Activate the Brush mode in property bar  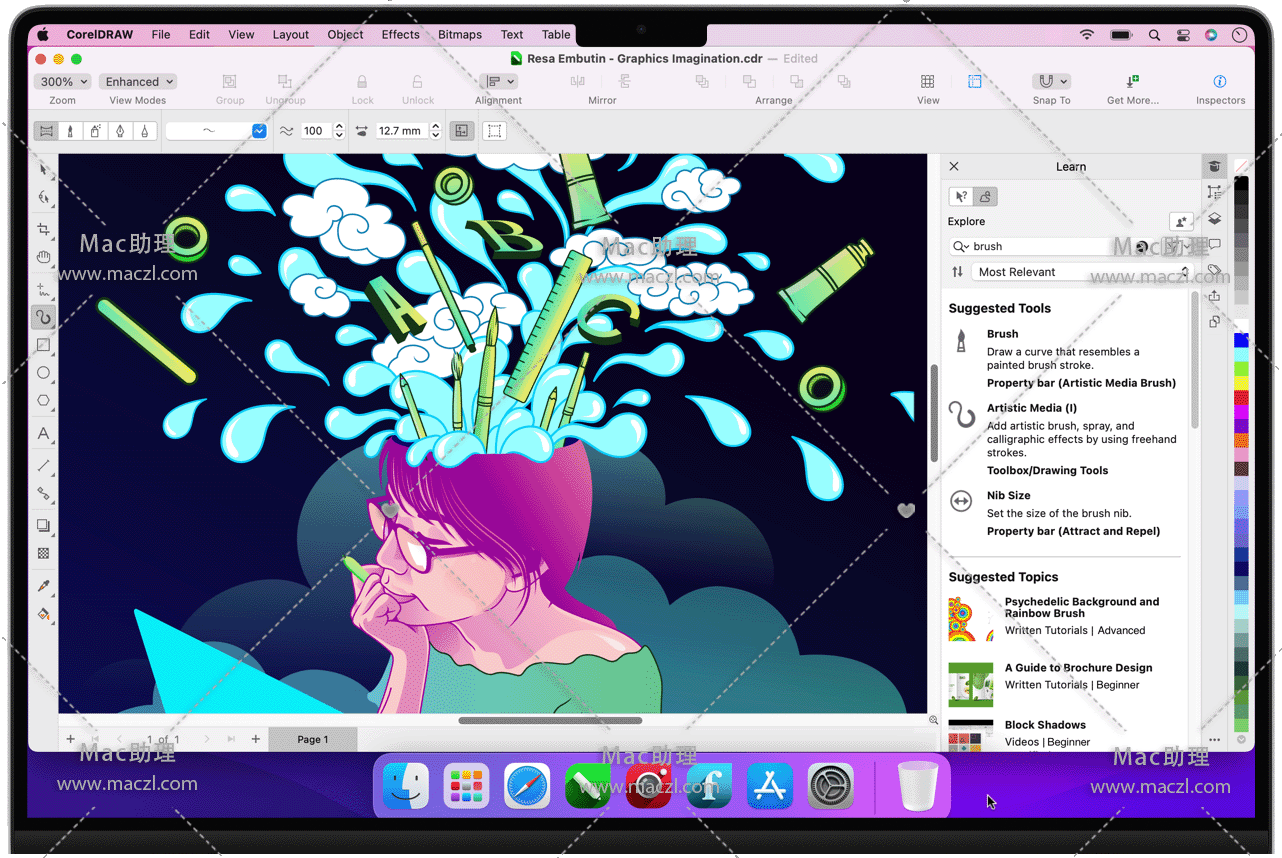tap(70, 131)
